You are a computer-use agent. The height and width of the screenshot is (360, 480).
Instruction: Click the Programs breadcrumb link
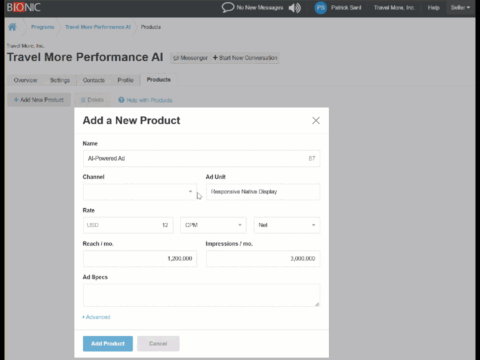pos(43,27)
